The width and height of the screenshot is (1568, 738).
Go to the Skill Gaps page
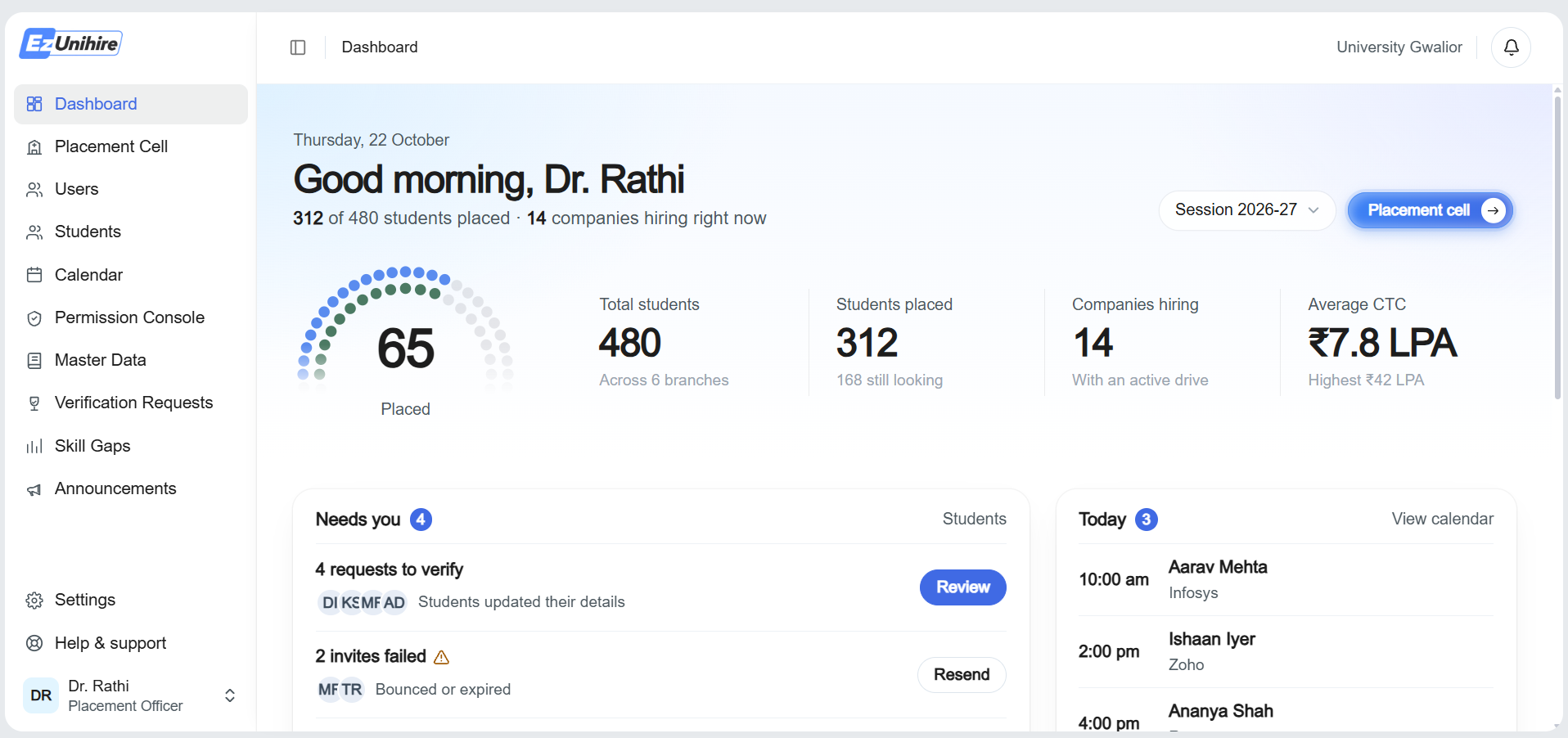131,446
